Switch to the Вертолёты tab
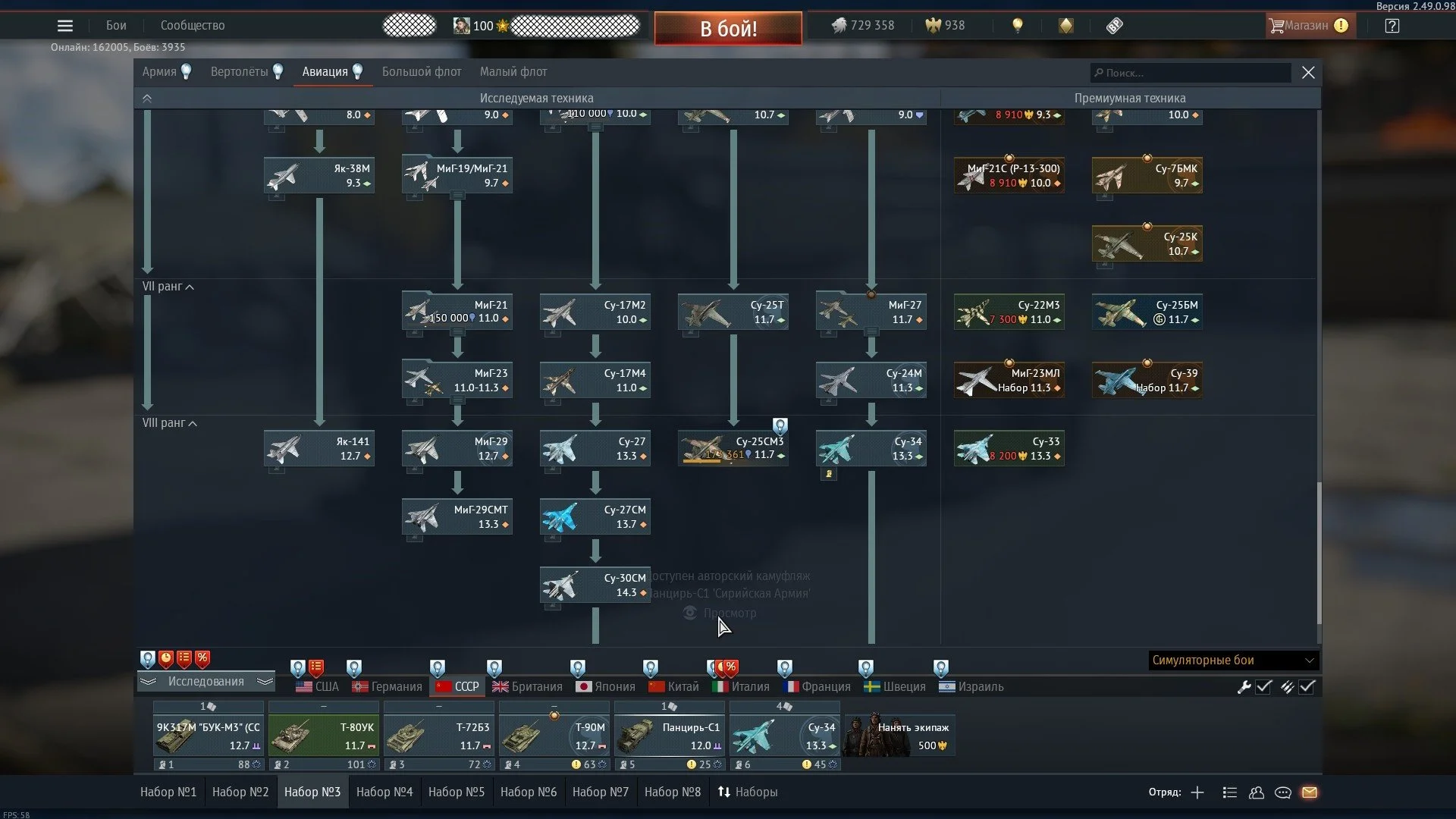Viewport: 1456px width, 819px height. 240,72
